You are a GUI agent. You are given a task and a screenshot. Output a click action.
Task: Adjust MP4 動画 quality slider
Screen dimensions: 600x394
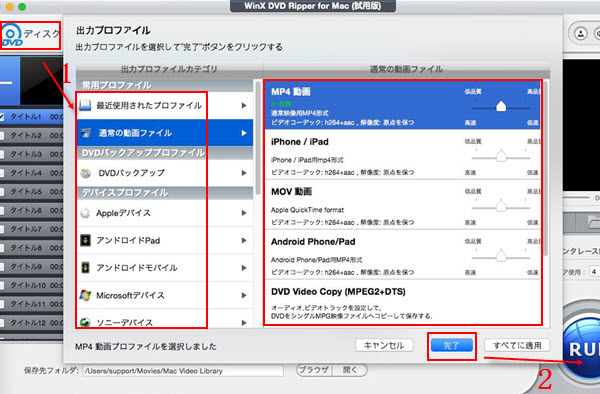[x=501, y=107]
